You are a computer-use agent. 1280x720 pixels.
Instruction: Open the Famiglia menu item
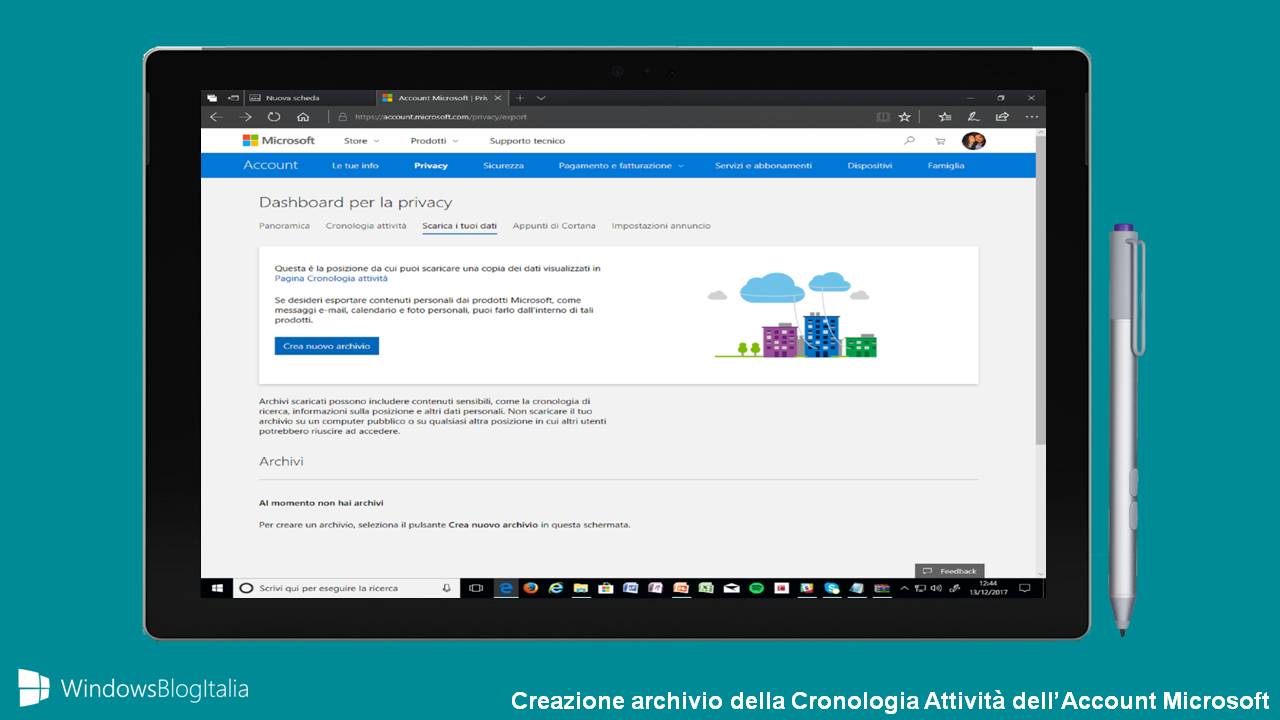(x=946, y=166)
